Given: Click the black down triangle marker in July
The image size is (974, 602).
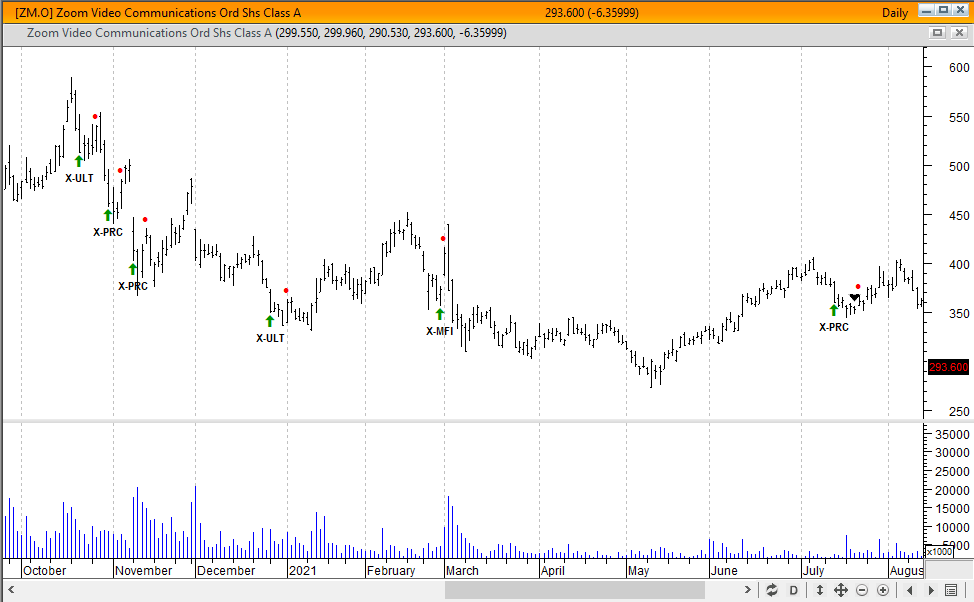Looking at the screenshot, I should tap(854, 298).
